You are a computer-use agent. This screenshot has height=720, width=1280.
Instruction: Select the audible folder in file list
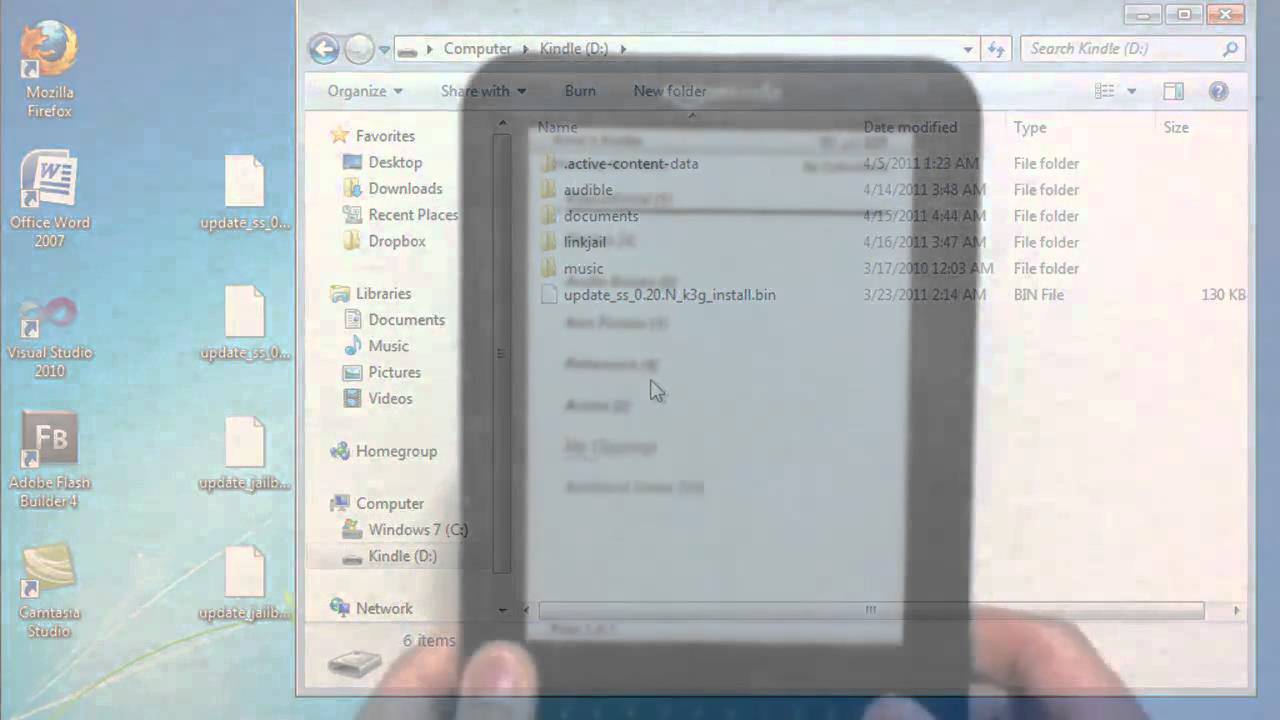[588, 190]
